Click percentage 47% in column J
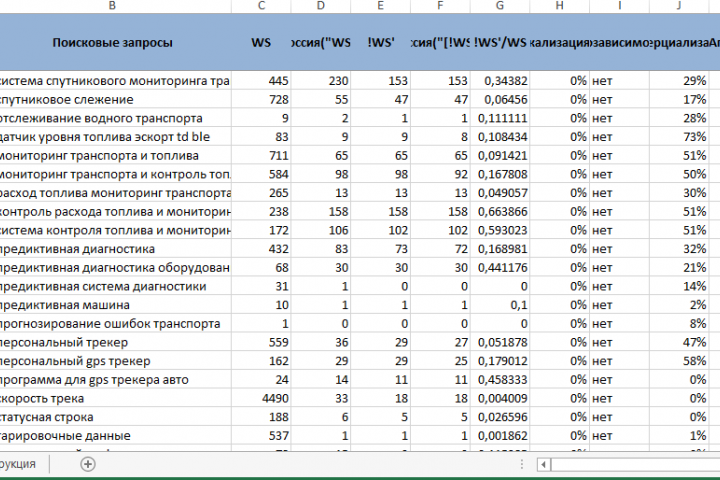720x480 pixels. coord(679,342)
